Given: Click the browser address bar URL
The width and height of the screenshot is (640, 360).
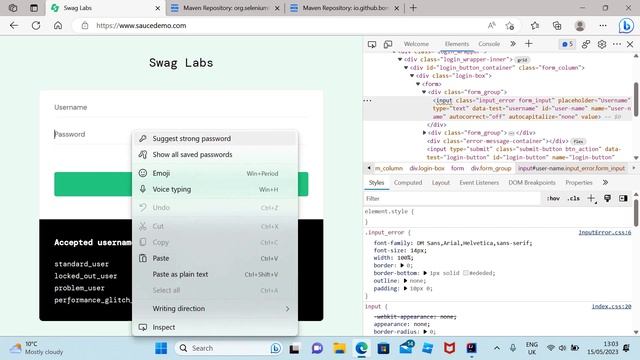Looking at the screenshot, I should point(141,25).
